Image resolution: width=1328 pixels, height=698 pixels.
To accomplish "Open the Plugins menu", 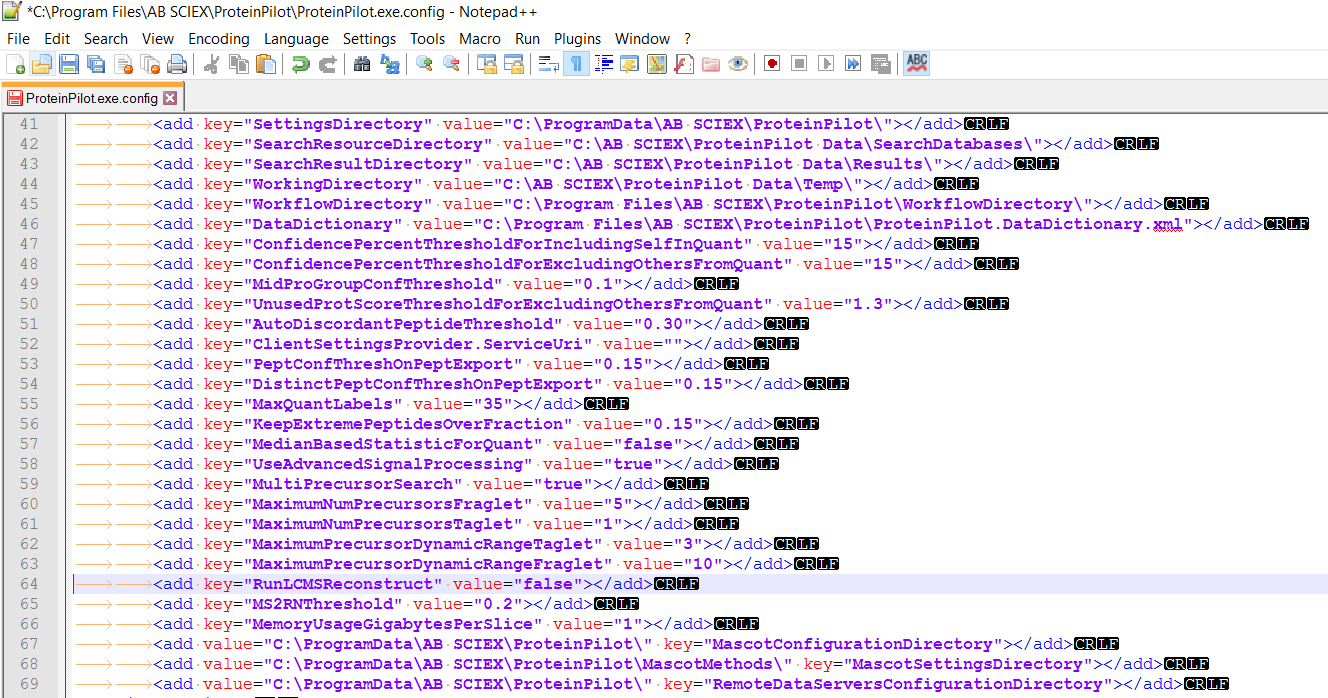I will (x=578, y=39).
